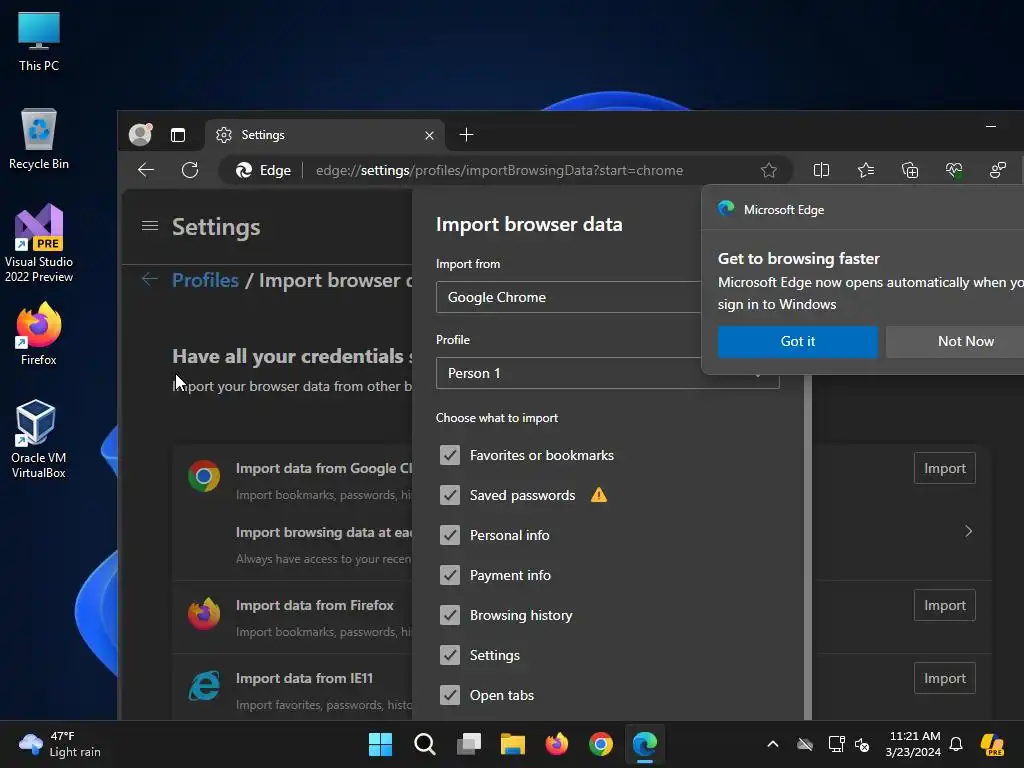1024x768 pixels.
Task: Click the saved passwords warning icon
Action: [599, 495]
